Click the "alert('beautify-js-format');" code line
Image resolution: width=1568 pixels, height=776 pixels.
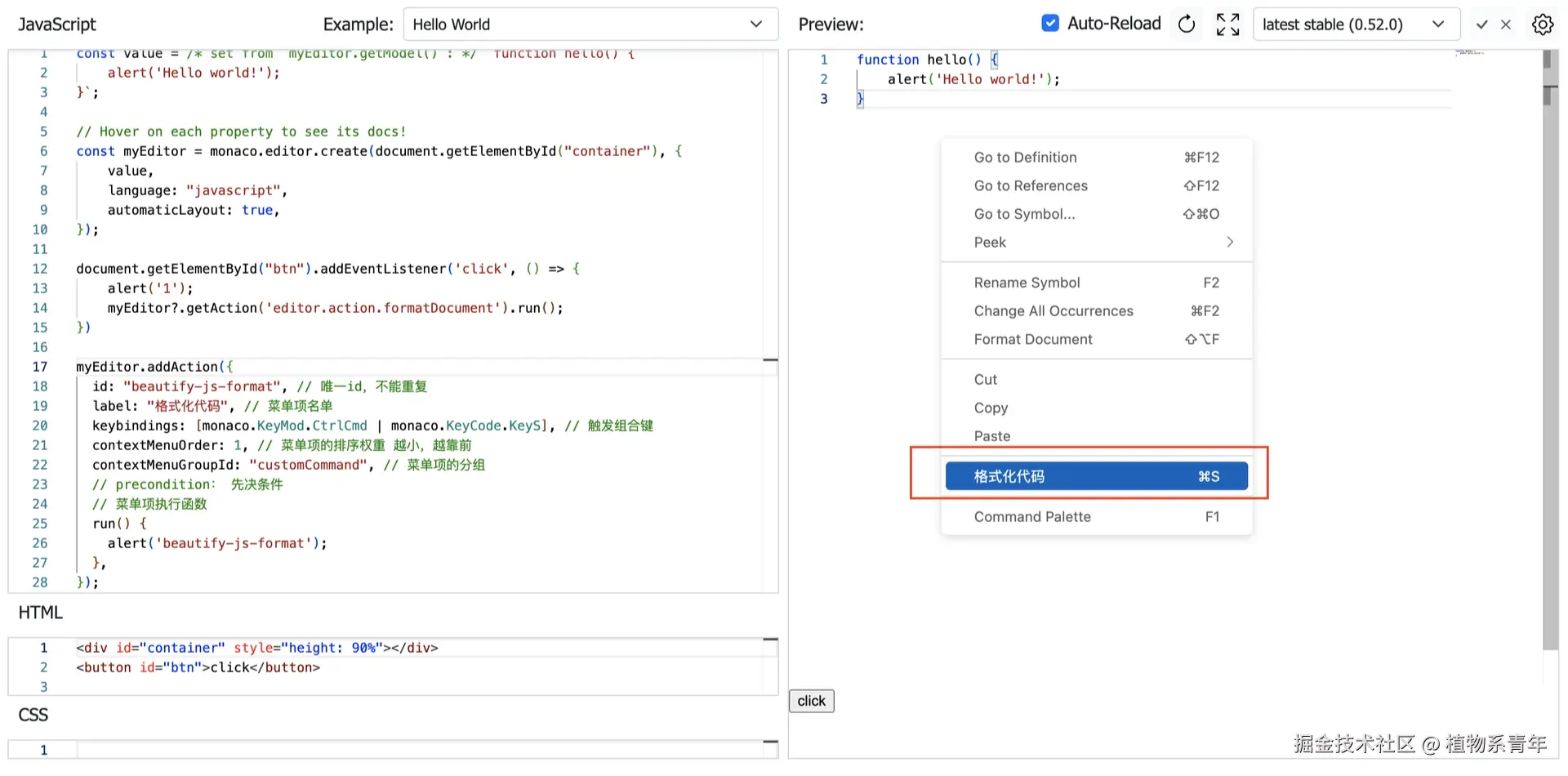tap(217, 543)
